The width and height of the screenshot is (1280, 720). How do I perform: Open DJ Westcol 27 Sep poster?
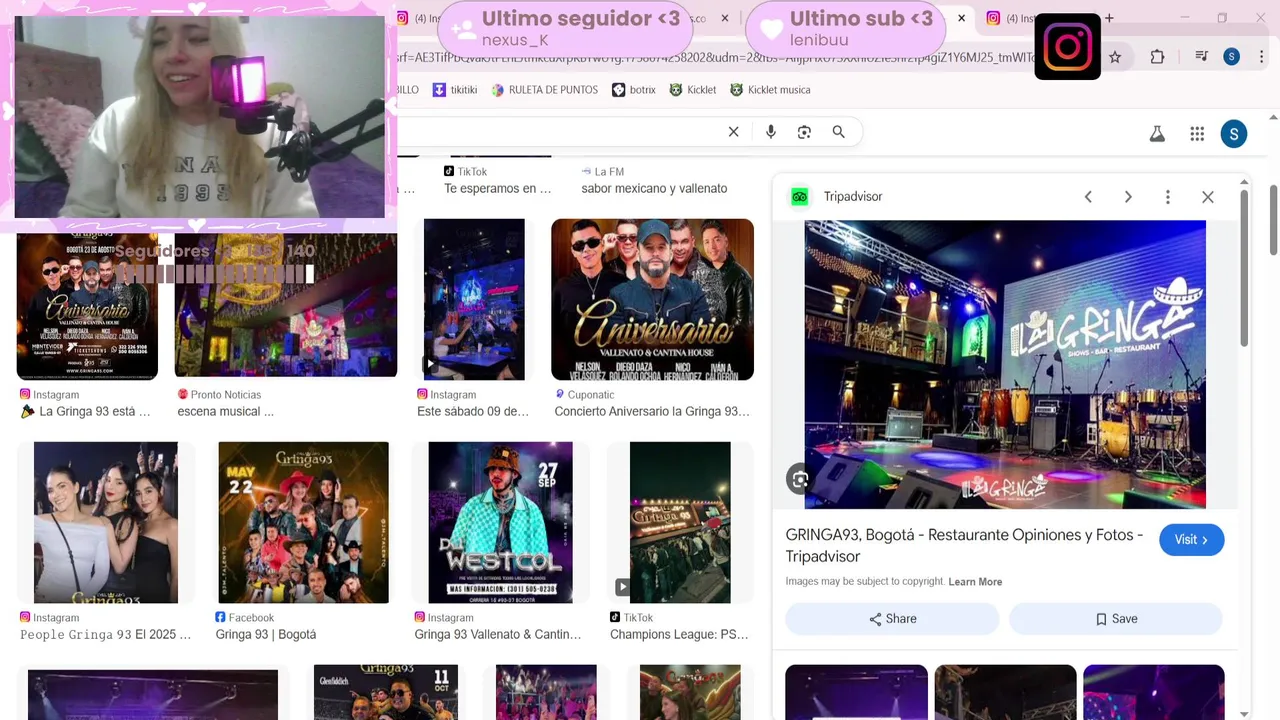[500, 522]
